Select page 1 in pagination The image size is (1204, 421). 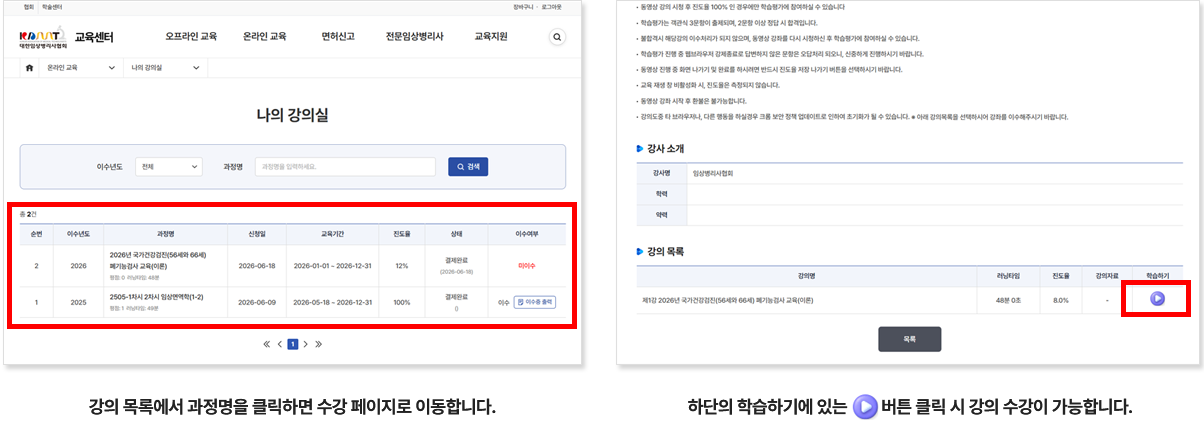[293, 344]
